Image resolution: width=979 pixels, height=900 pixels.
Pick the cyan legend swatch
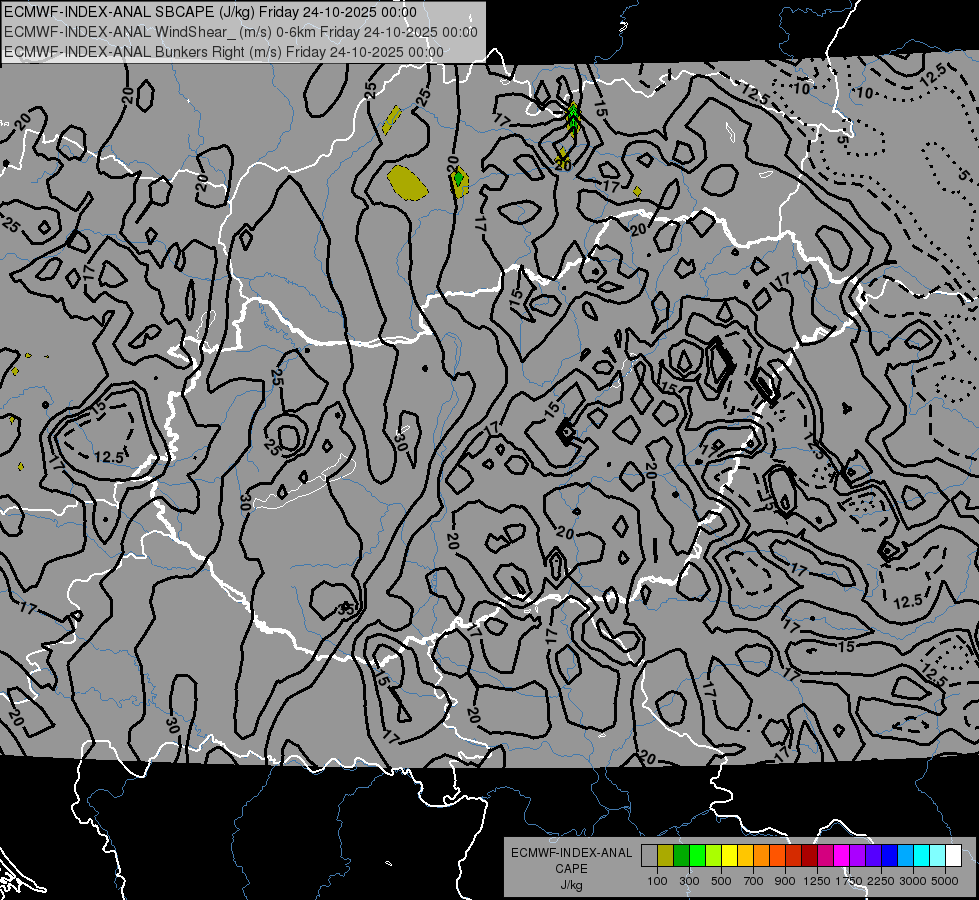pos(922,856)
